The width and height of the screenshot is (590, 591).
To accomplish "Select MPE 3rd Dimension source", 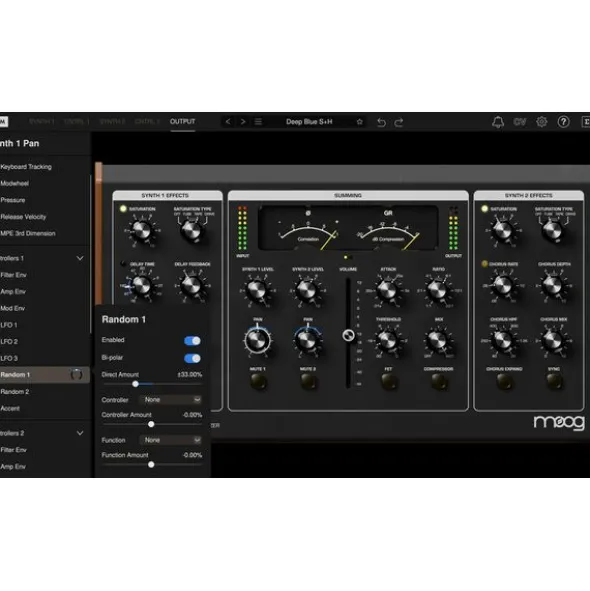I will [x=28, y=233].
